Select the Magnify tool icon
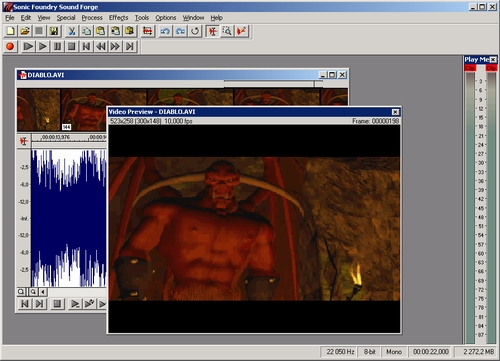Screen dimensions: 500x361 pyautogui.click(x=227, y=31)
